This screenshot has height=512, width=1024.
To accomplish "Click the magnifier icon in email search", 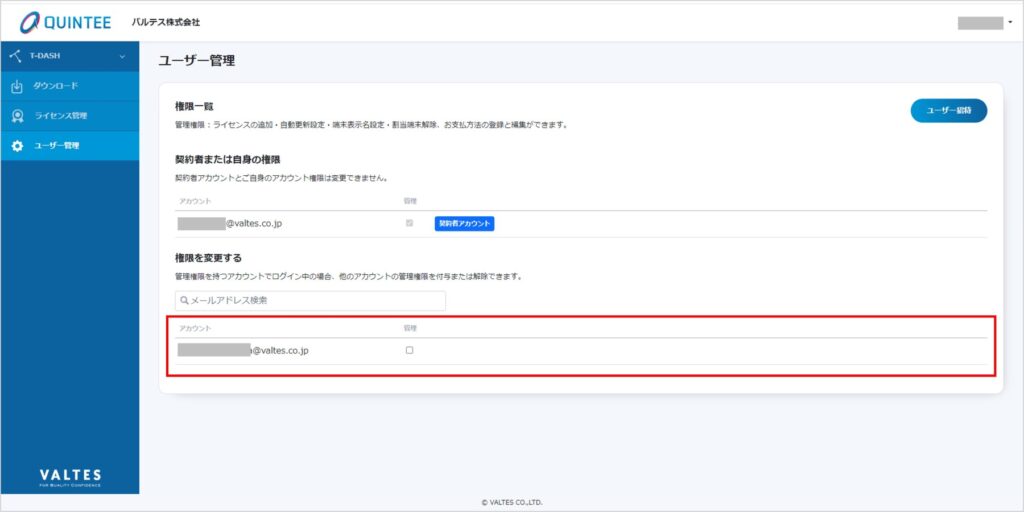I will pos(184,300).
